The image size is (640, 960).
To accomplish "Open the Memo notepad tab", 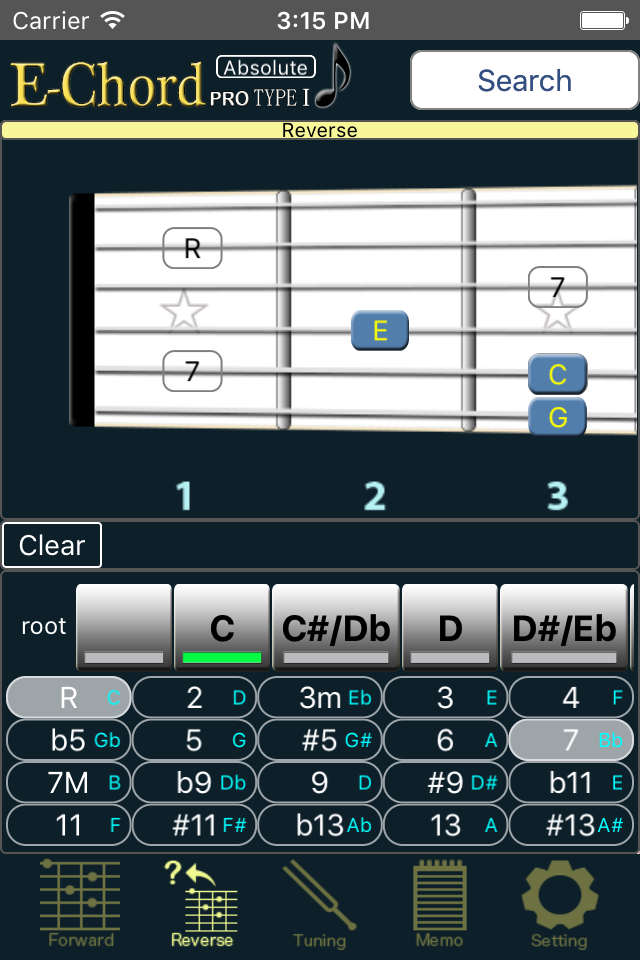I will point(439,904).
